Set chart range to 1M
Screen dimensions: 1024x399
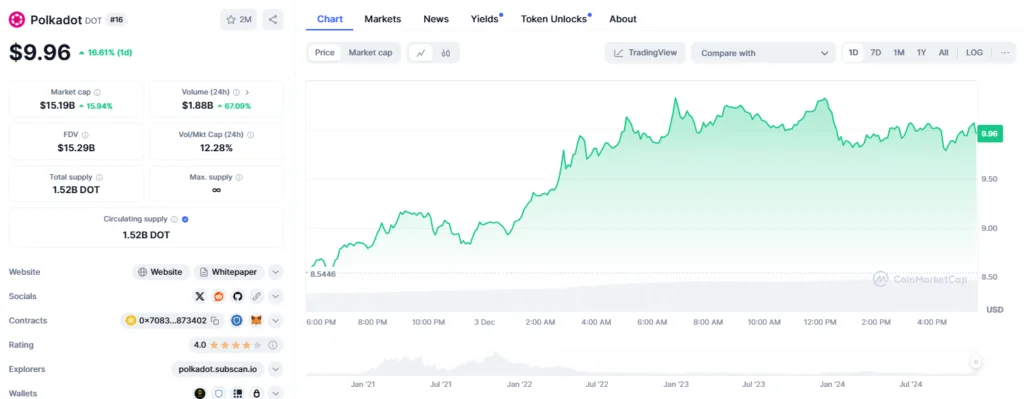point(899,53)
